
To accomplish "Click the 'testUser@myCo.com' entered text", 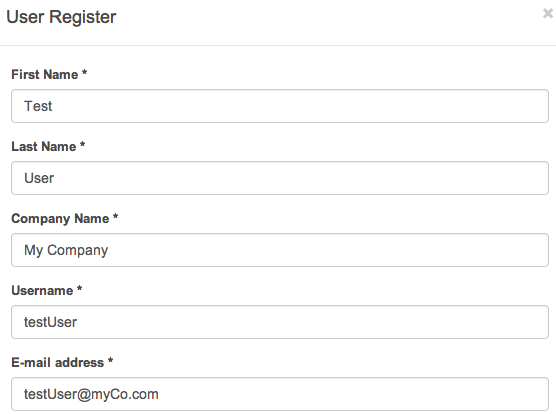I will [x=91, y=394].
